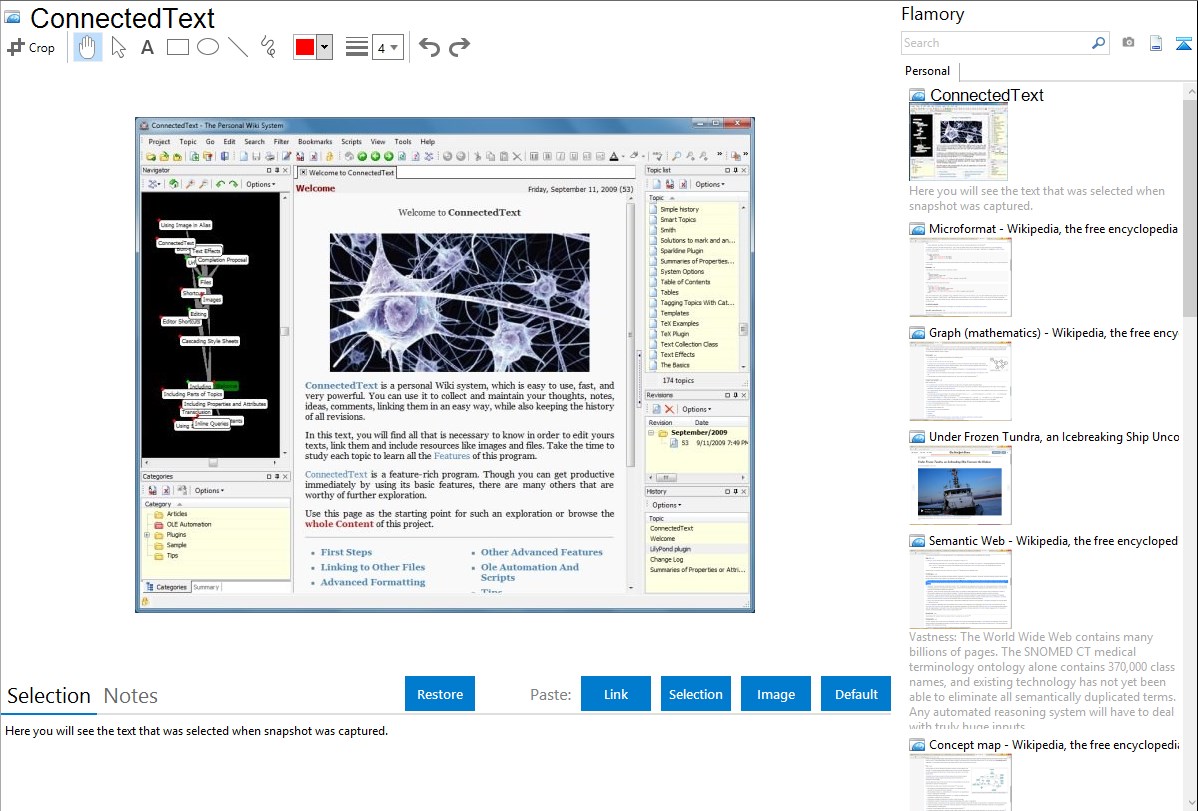Open Topic list Options dropdown in screenshot
This screenshot has height=811, width=1198.
click(710, 184)
